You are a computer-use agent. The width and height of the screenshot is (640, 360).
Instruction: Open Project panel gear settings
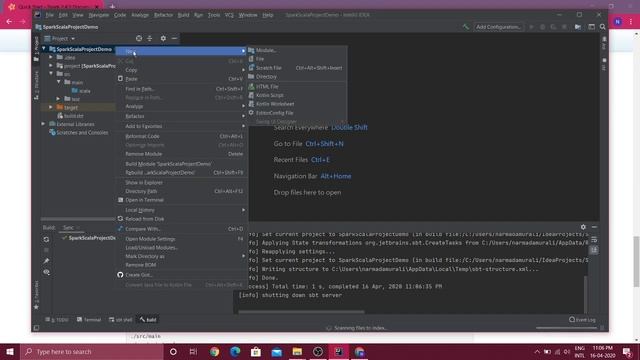coord(163,38)
